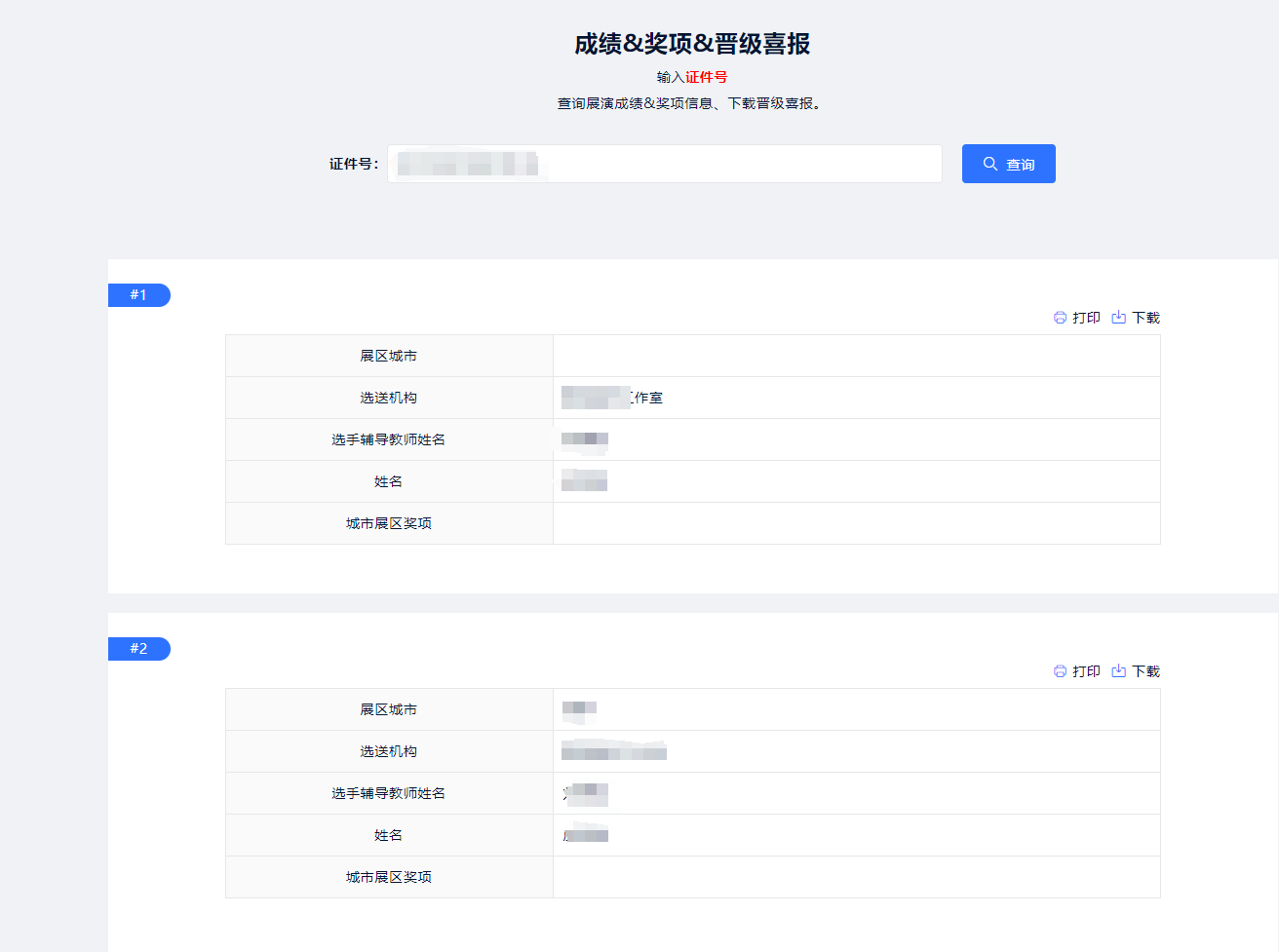Focus the 证件号 input field
This screenshot has height=952, width=1279.
(665, 164)
